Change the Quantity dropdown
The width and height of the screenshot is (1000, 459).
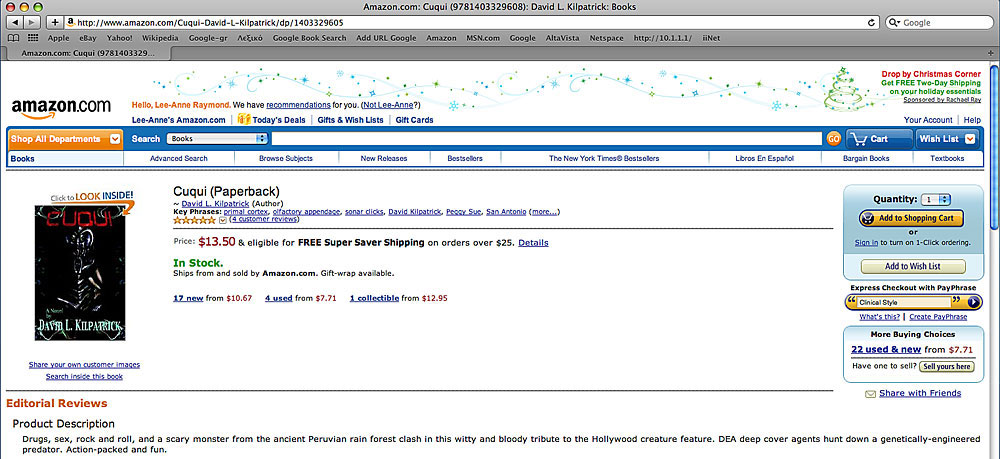[936, 200]
